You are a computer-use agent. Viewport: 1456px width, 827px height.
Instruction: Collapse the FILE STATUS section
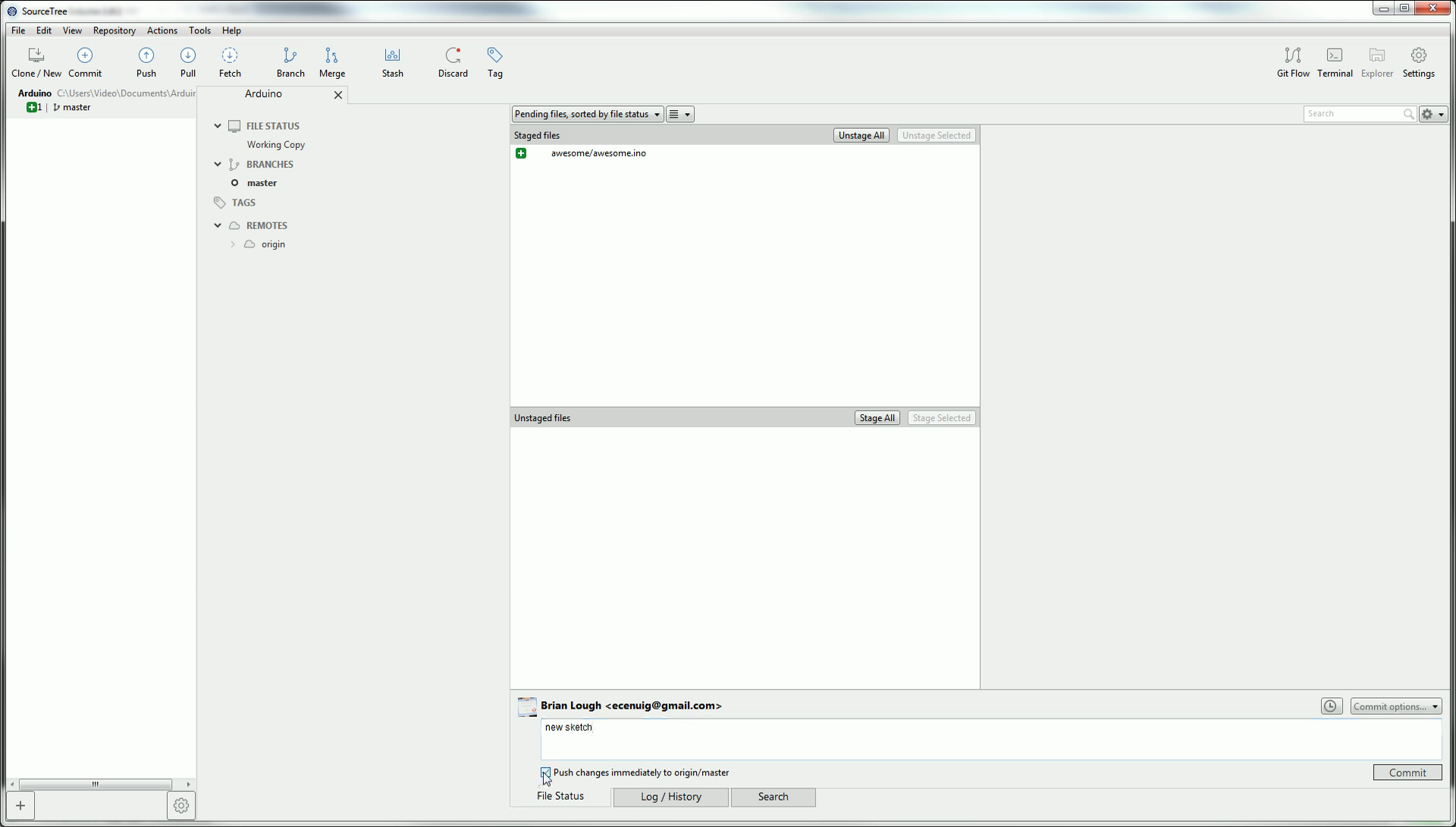click(218, 126)
